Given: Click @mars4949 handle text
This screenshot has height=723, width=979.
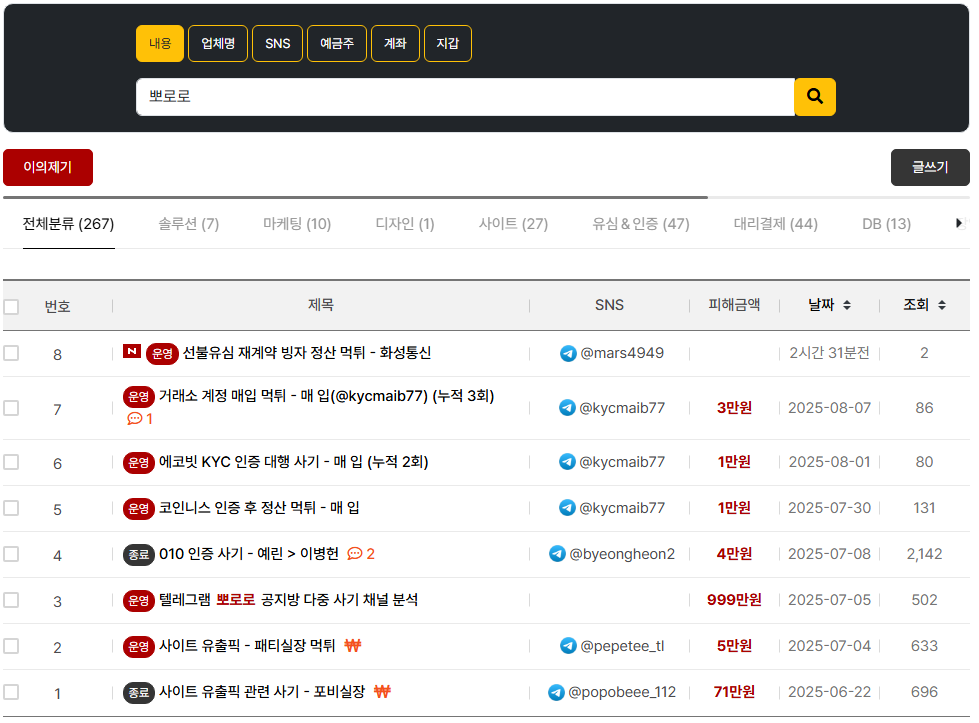Looking at the screenshot, I should coord(622,353).
